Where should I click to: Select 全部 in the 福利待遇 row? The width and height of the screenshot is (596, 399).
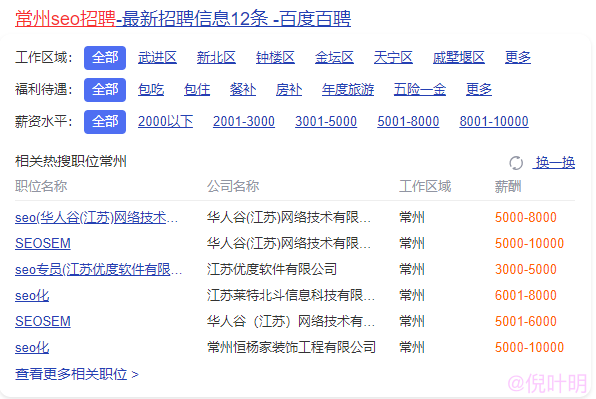(x=105, y=90)
